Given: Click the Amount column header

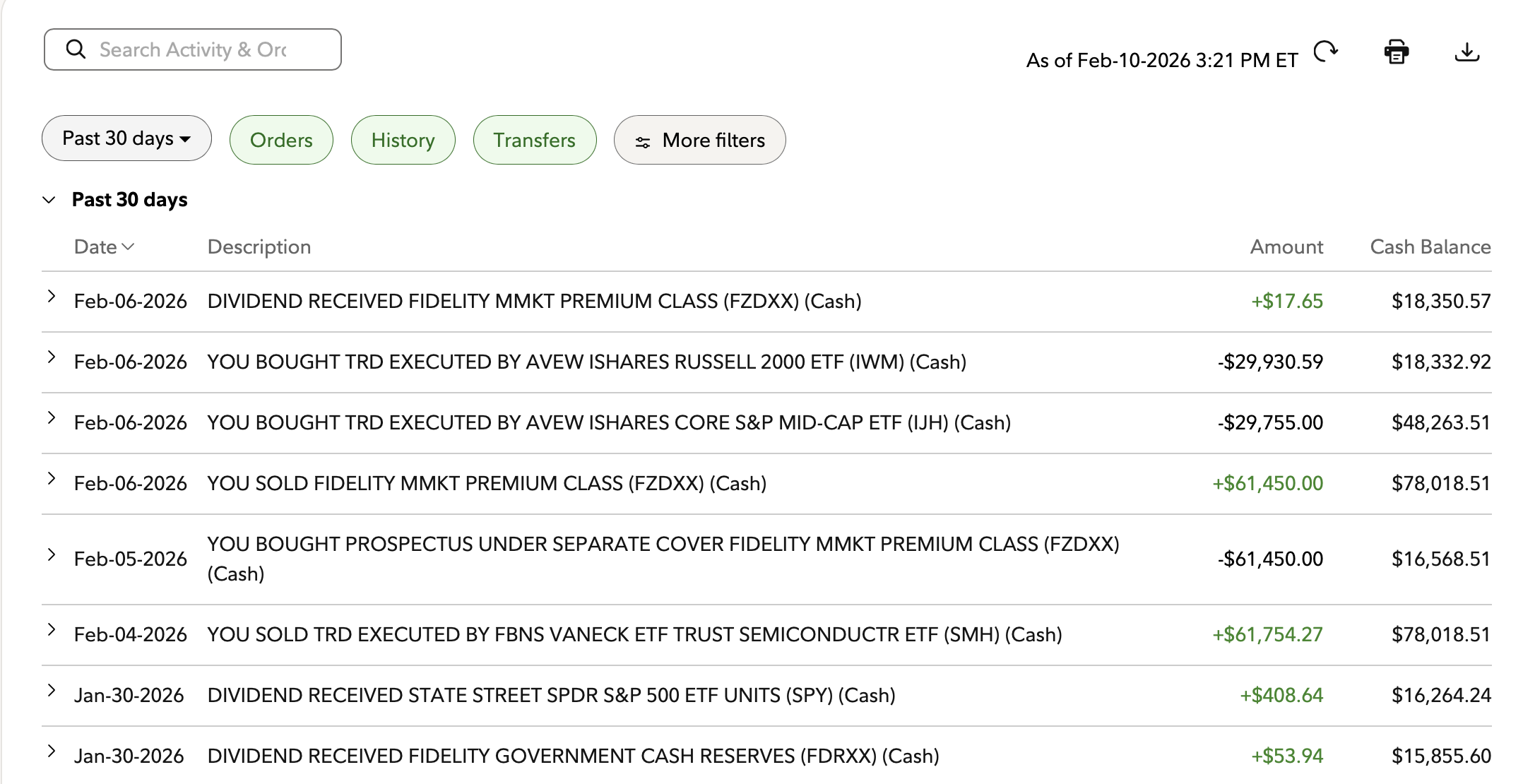Looking at the screenshot, I should tap(1286, 247).
